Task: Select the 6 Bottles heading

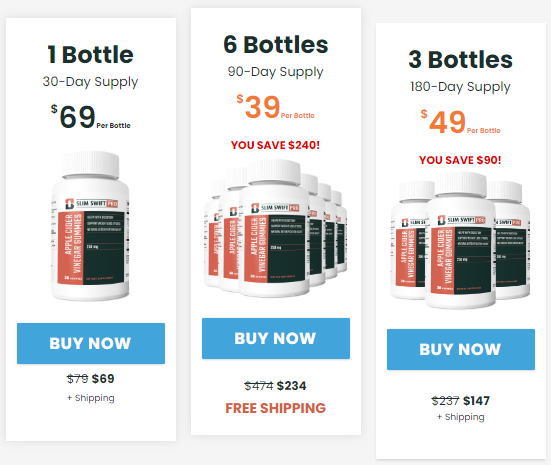Action: (276, 45)
